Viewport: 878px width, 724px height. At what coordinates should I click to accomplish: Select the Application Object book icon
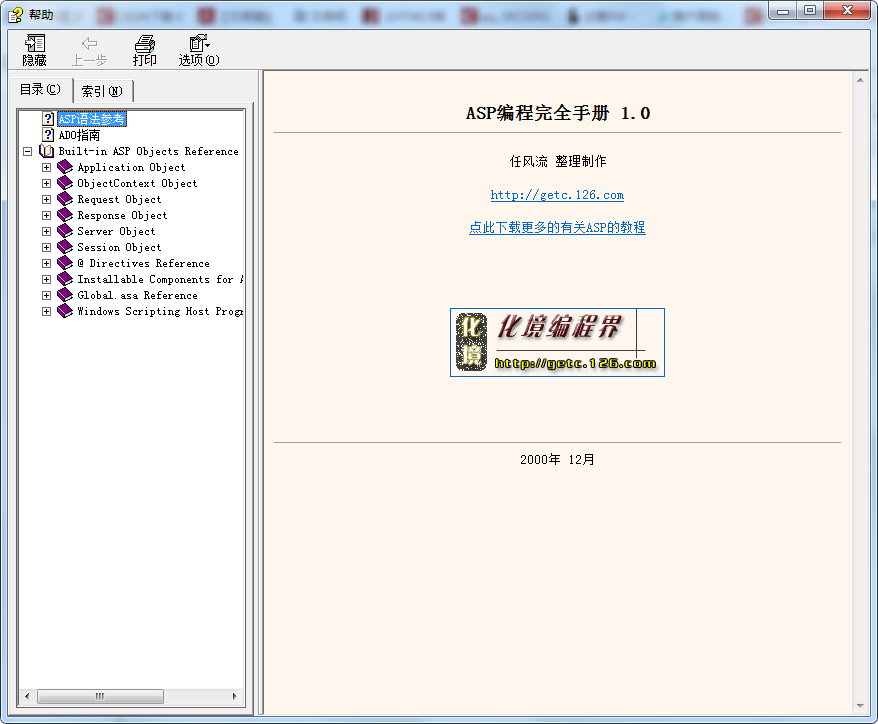pyautogui.click(x=64, y=167)
